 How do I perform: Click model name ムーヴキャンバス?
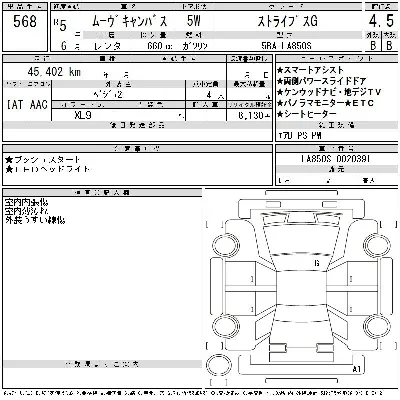[130, 22]
